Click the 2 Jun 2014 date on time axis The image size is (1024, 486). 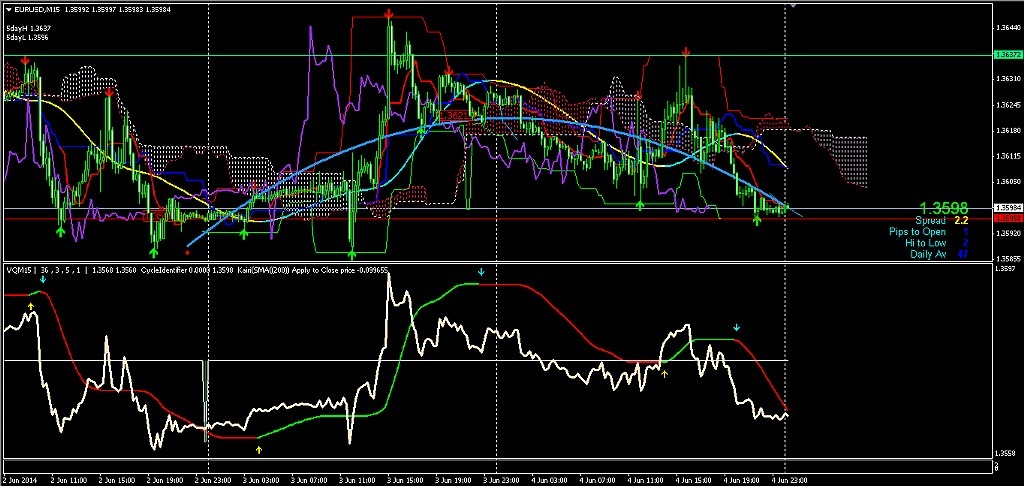point(18,480)
